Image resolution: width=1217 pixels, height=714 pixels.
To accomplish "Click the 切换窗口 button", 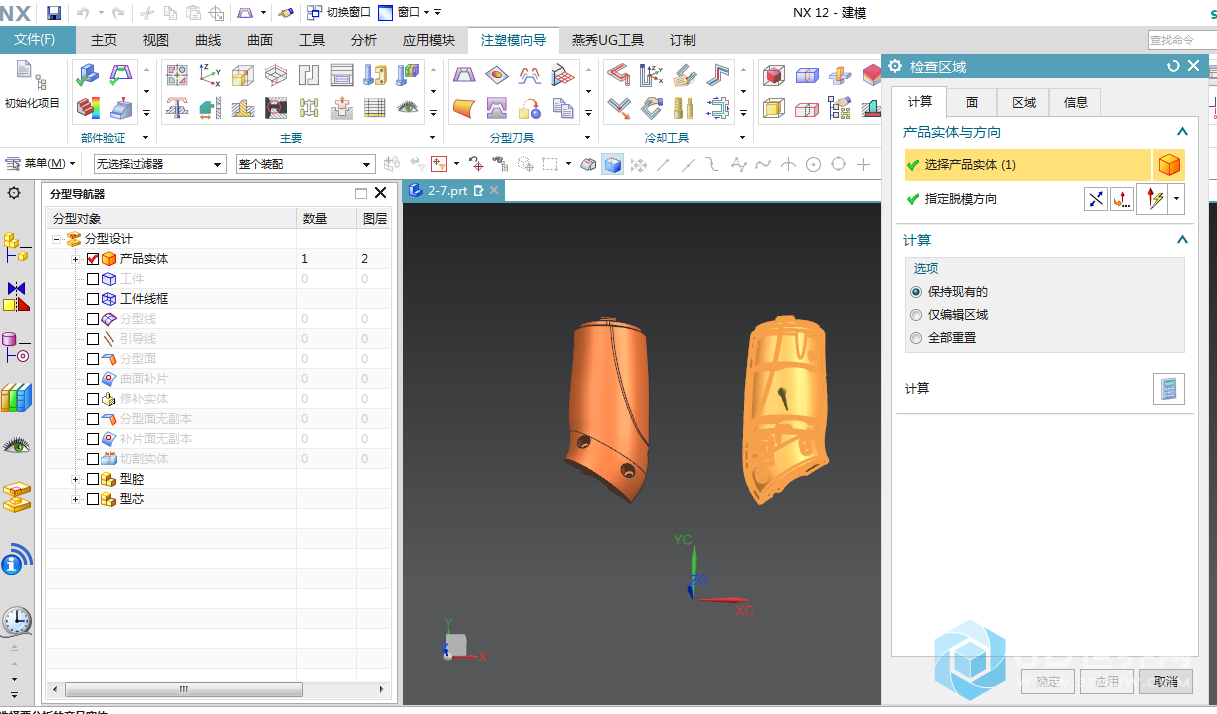I will [339, 12].
